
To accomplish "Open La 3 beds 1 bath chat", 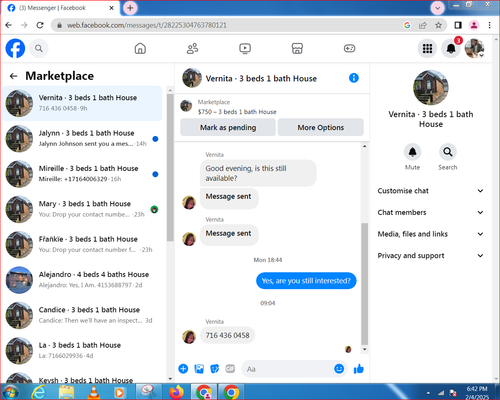I will pyautogui.click(x=82, y=351).
